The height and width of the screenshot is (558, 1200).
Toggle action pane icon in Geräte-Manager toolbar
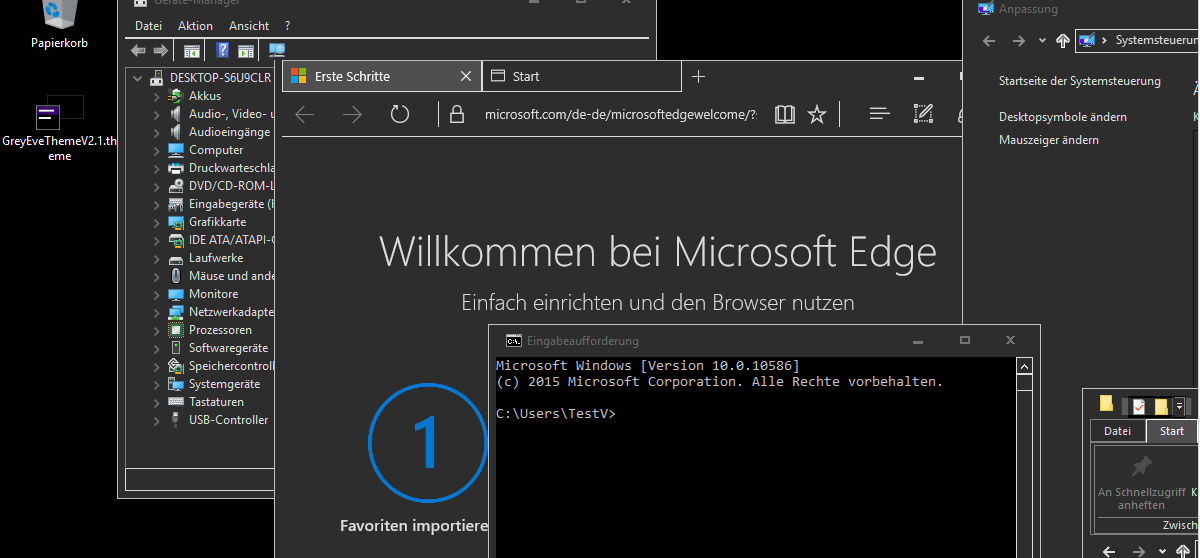(x=246, y=50)
